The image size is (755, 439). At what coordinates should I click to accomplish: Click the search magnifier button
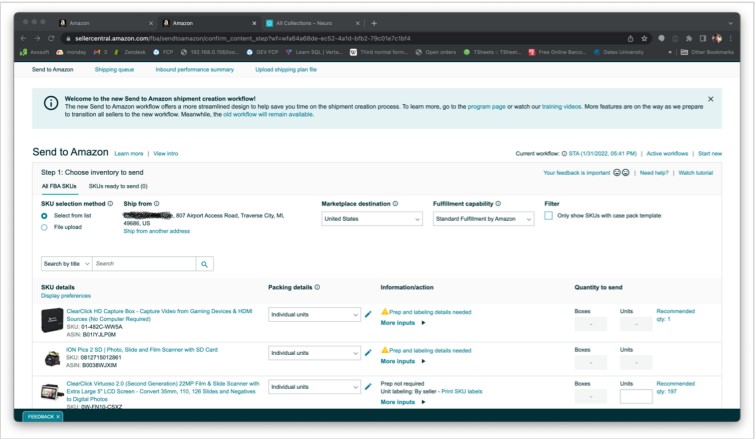point(205,264)
